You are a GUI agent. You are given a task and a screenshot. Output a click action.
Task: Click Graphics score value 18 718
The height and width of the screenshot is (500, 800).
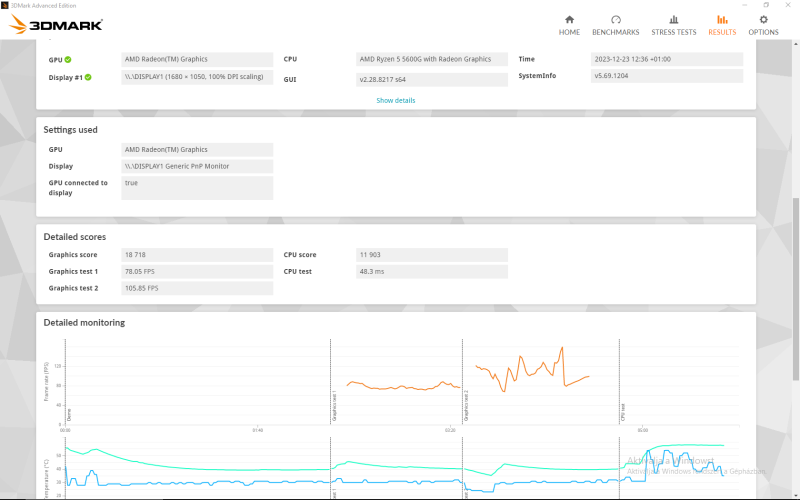(x=197, y=255)
